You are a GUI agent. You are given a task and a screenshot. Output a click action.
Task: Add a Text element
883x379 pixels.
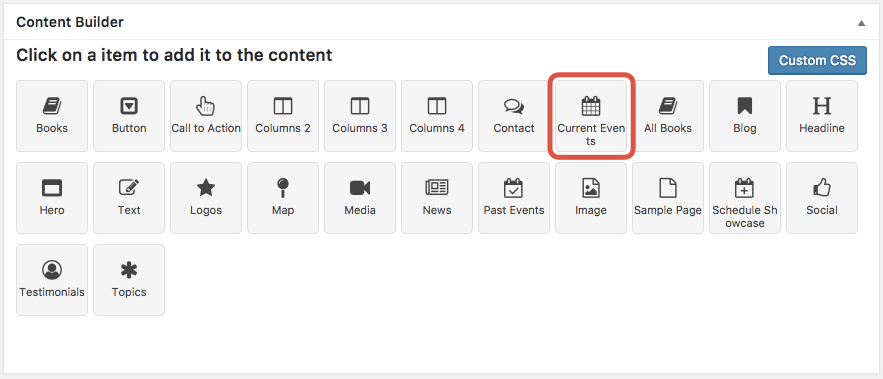pos(129,198)
